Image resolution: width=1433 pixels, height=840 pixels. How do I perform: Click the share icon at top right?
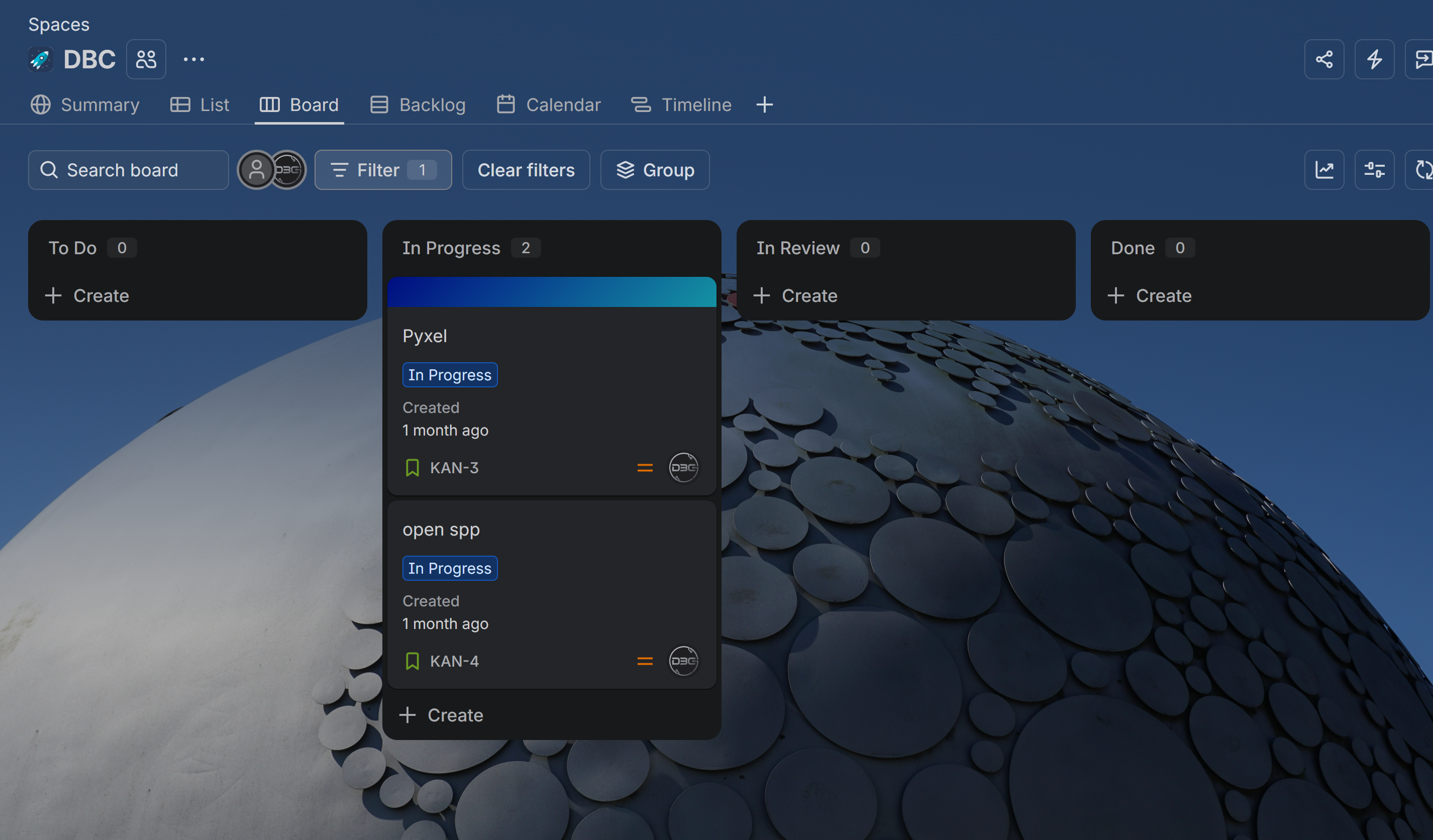pos(1324,59)
